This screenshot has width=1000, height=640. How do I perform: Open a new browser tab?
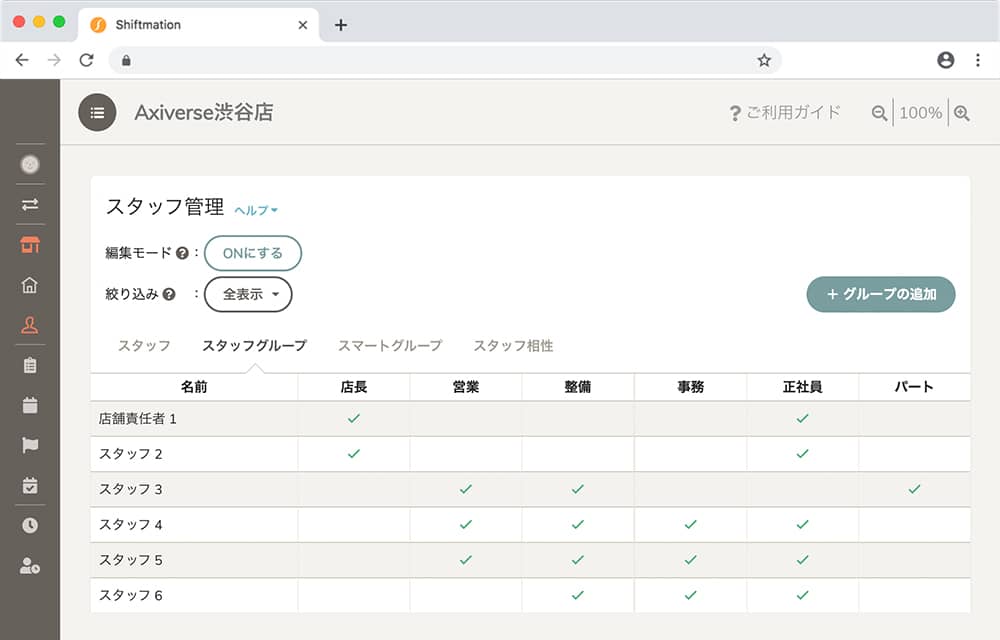(341, 25)
